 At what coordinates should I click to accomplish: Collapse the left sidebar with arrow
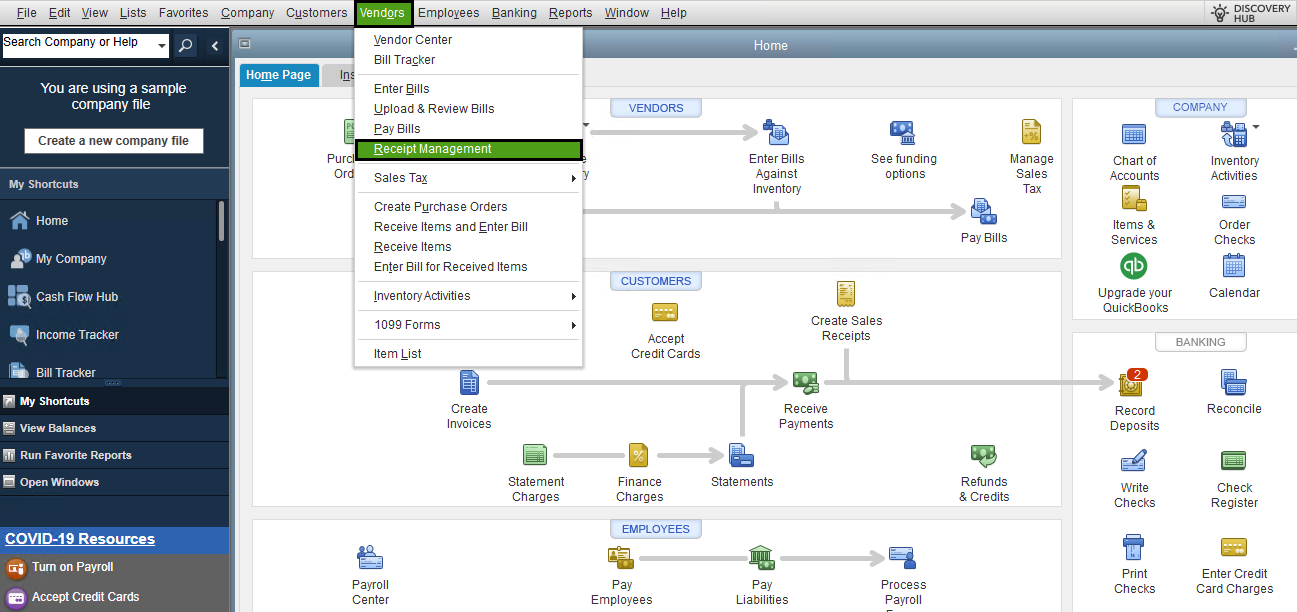215,46
